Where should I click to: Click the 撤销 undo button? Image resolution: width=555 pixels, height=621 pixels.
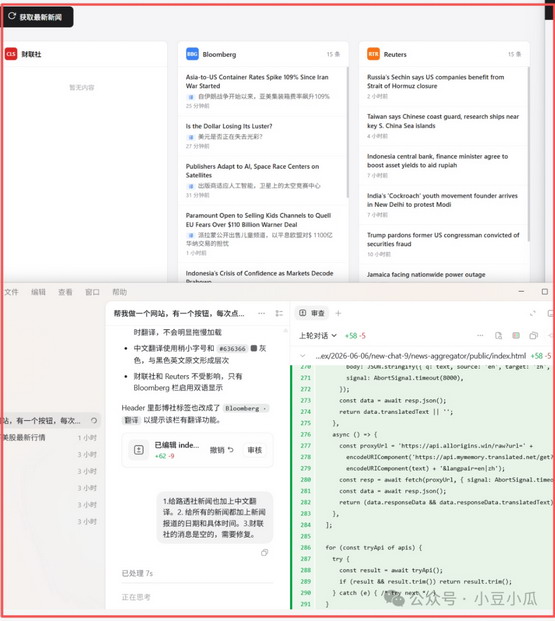click(221, 450)
